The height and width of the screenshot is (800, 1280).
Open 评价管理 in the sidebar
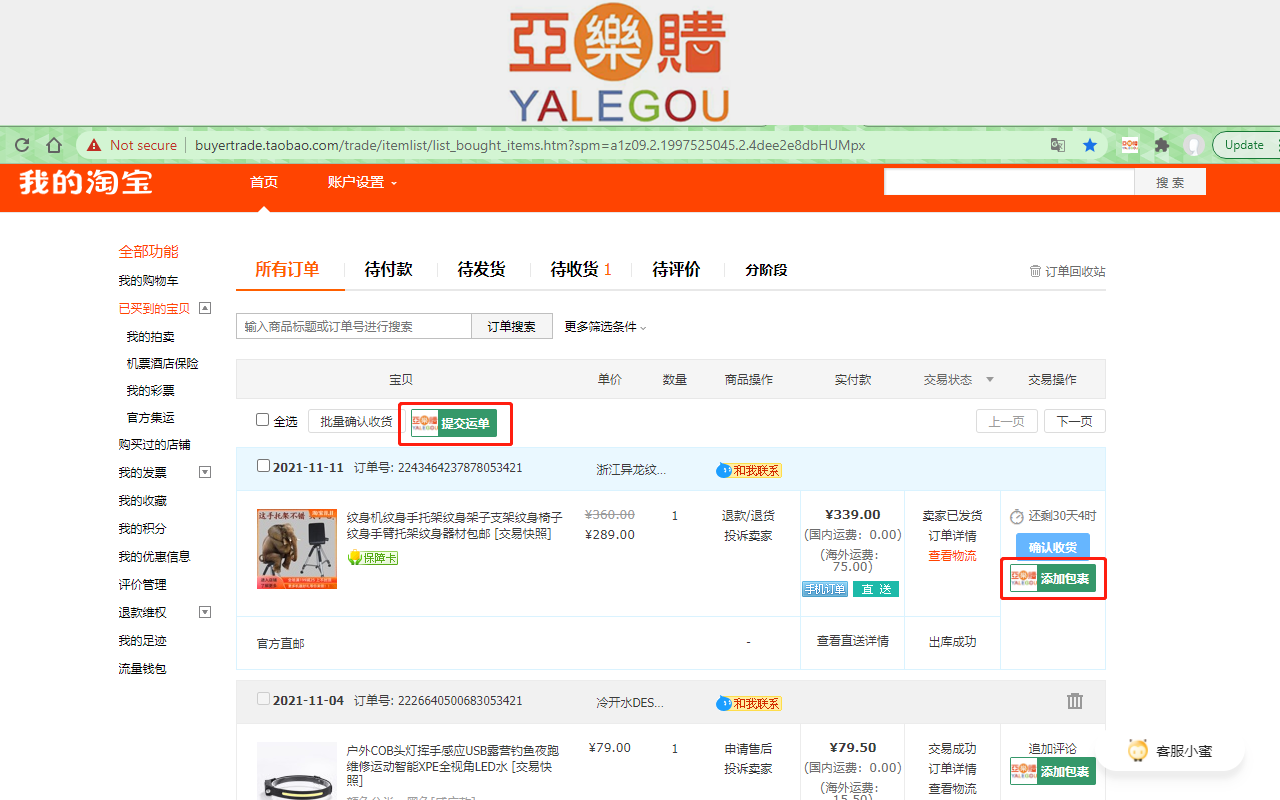pyautogui.click(x=142, y=584)
